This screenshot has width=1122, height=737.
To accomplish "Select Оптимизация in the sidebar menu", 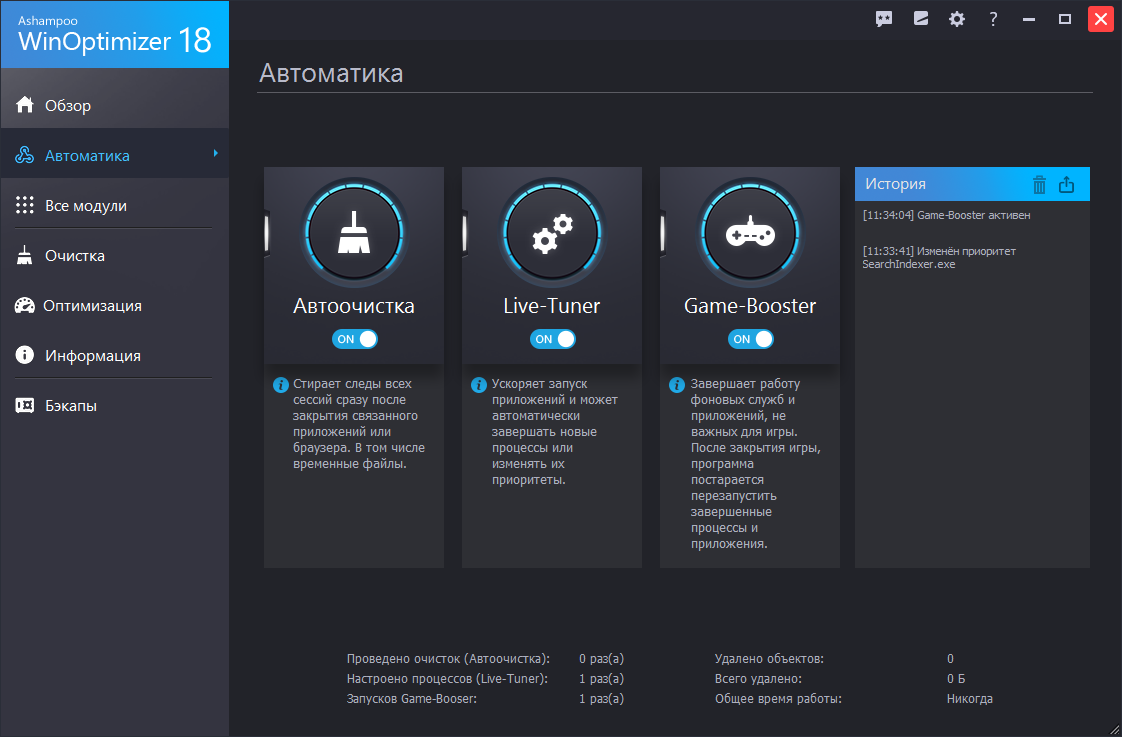I will point(70,305).
